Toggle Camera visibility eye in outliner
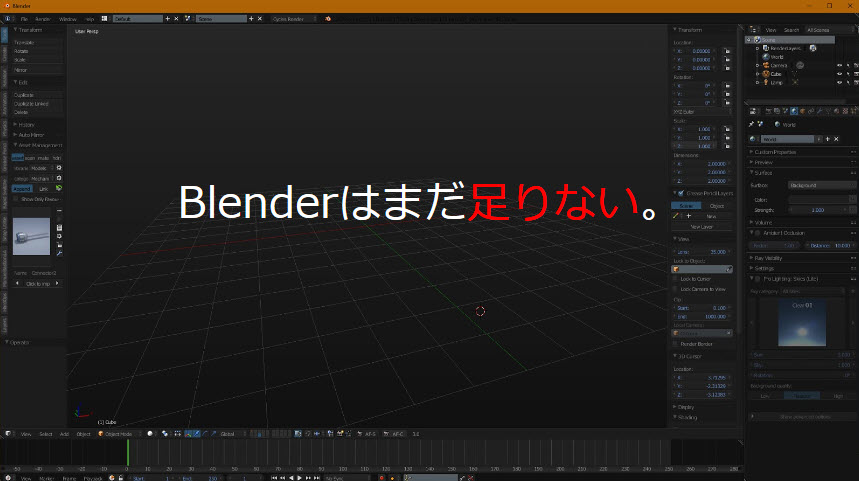Screen dimensions: 859x481 839,65
